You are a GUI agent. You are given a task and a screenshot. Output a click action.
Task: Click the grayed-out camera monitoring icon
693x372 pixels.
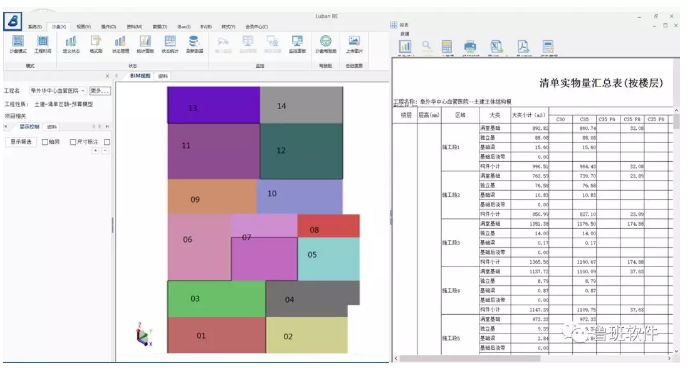[223, 42]
